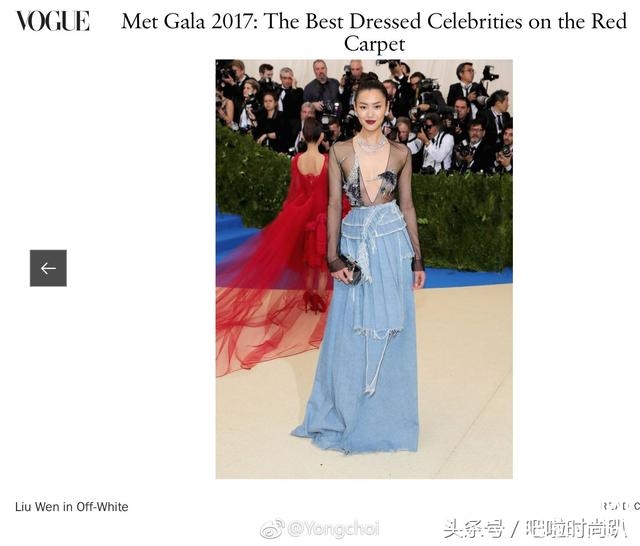This screenshot has height=546, width=640.
Task: Click the green hedge right of the model
Action: point(465,220)
